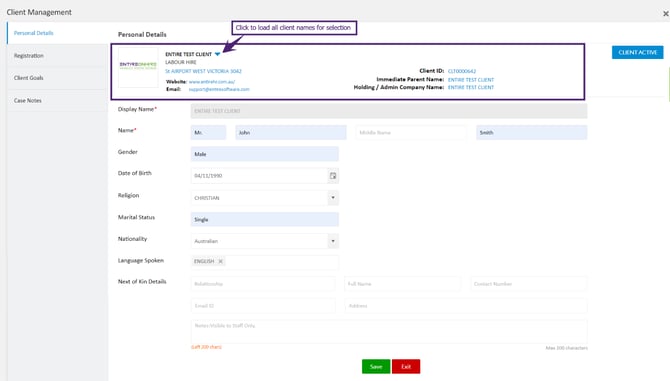This screenshot has width=670, height=381.
Task: Click the Next of Kin Address field
Action: coord(466,306)
